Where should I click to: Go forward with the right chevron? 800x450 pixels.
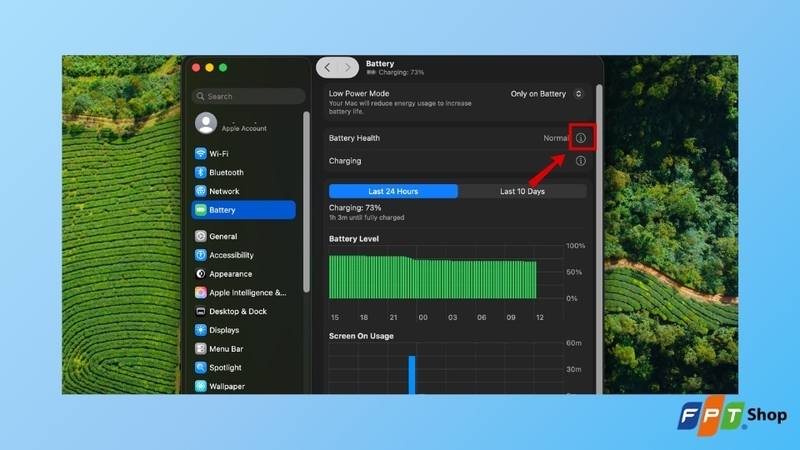pyautogui.click(x=347, y=67)
